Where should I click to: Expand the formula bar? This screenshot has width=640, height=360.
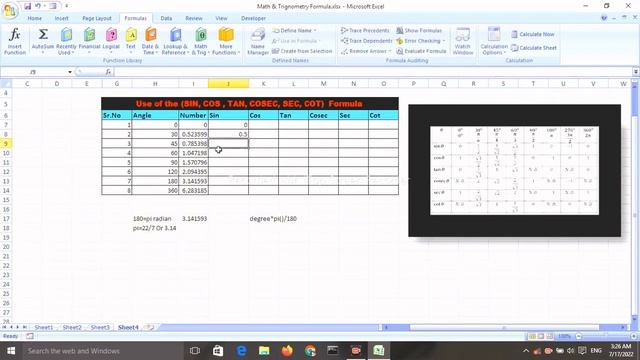point(636,72)
